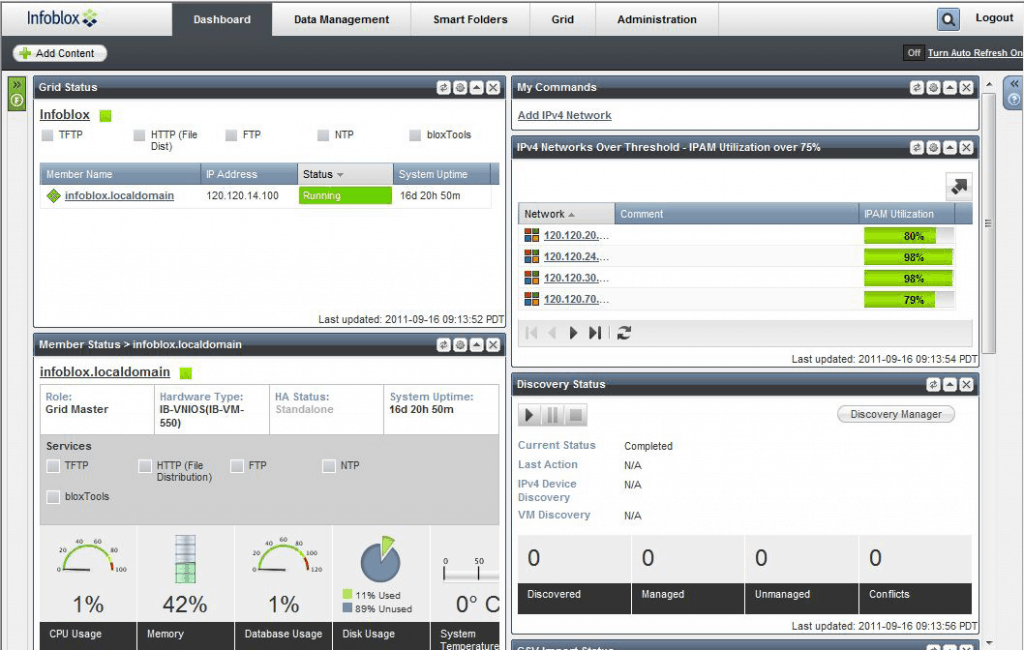This screenshot has width=1024, height=650.
Task: Check the bloxTools service in Member Status
Action: pos(52,497)
